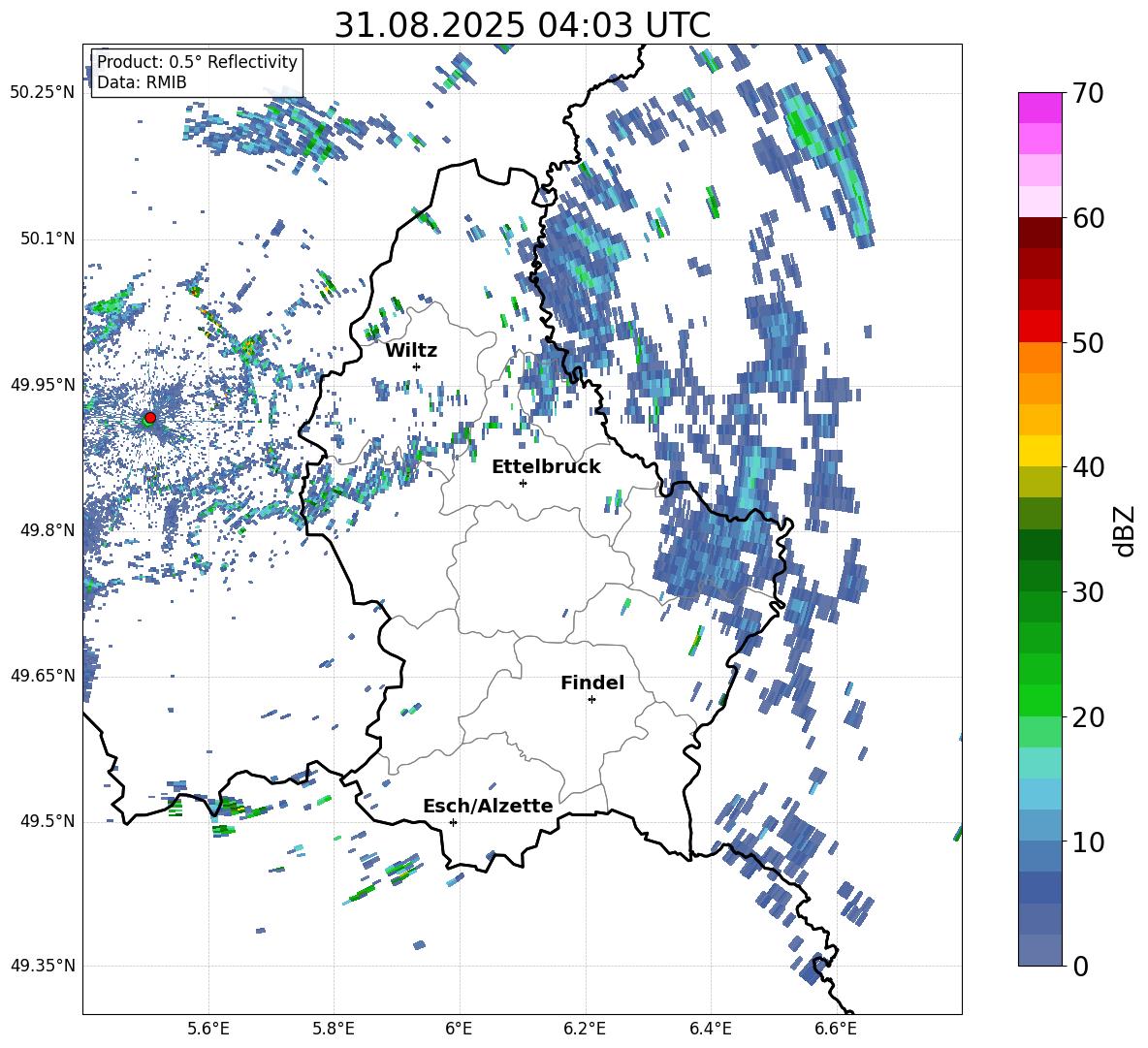
Task: Click the bright magenta top colorbar swatch
Action: click(1039, 108)
